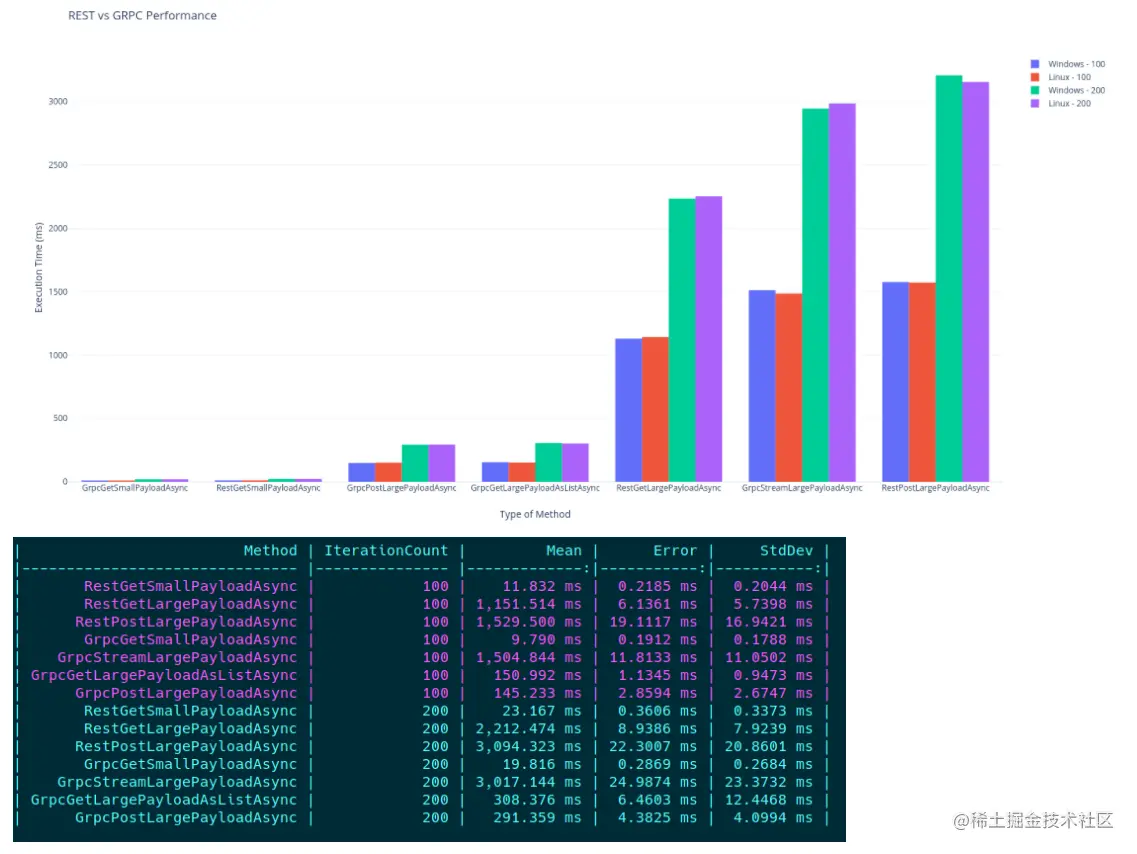Select the mean value '308.376 ms'
Viewport: 1137px width, 854px height.
[537, 800]
